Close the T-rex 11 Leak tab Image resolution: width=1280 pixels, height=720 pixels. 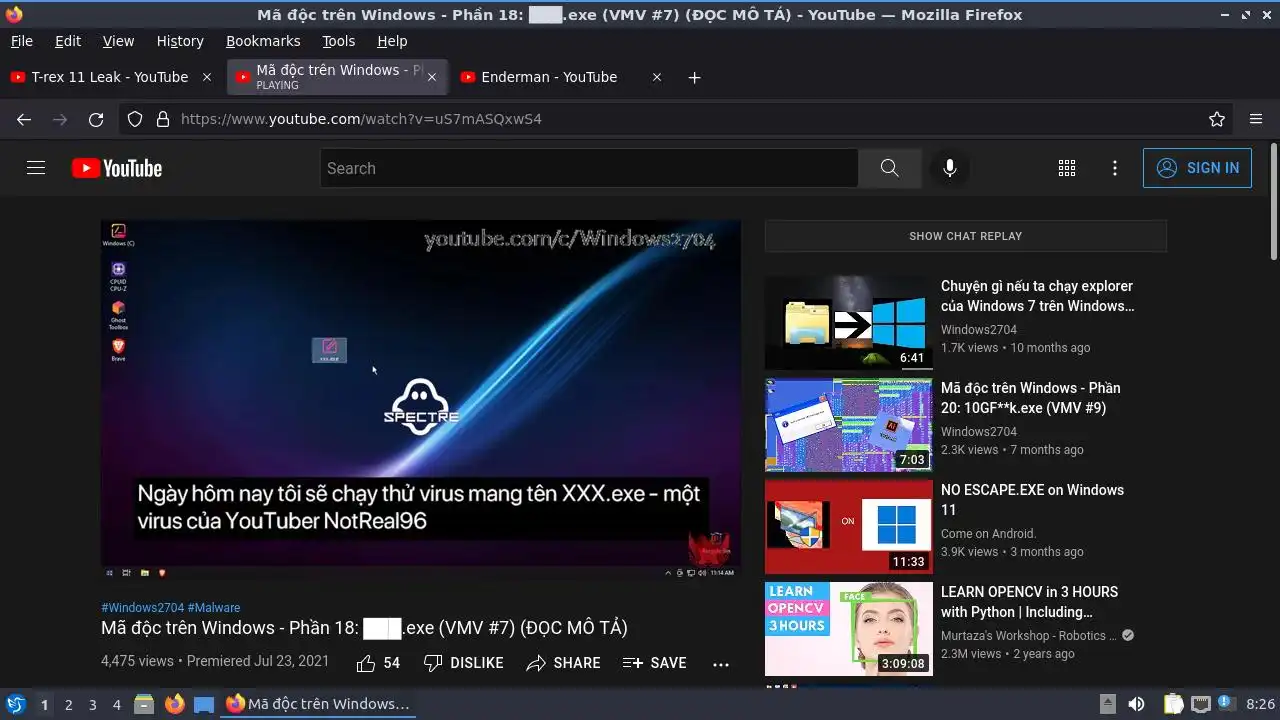pos(207,77)
